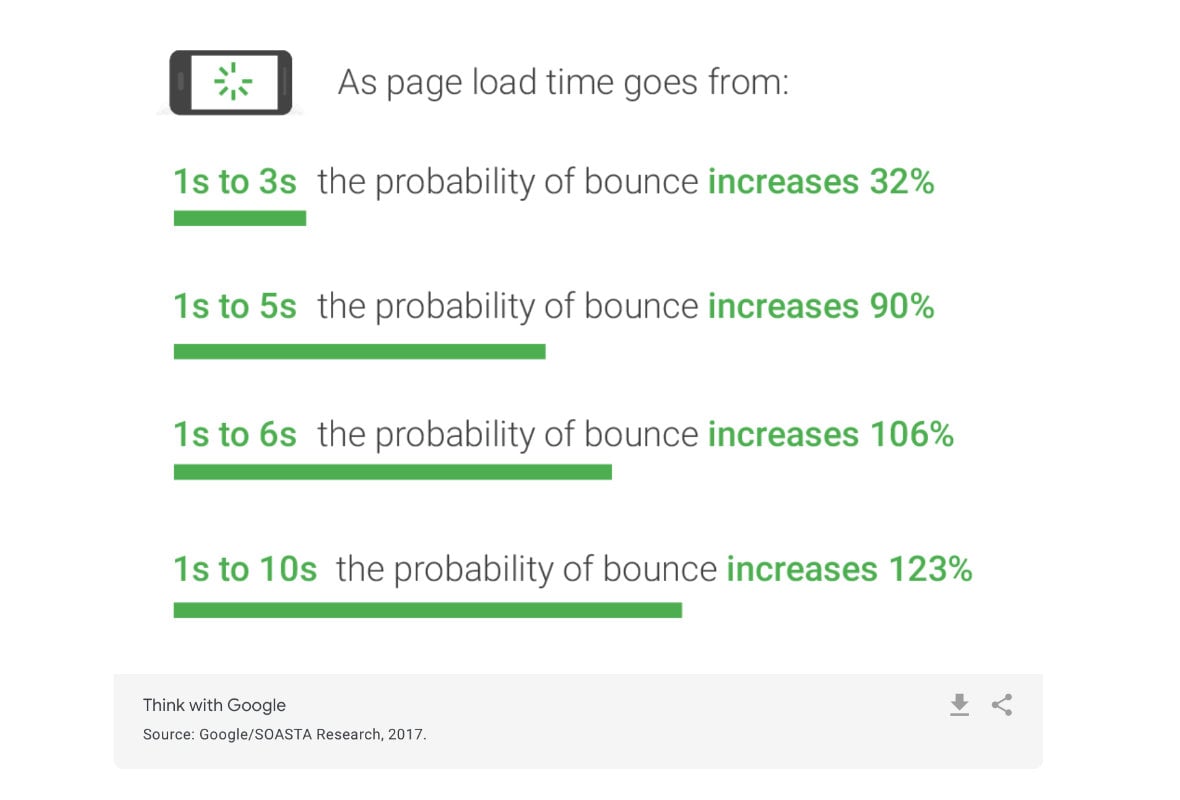Viewport: 1180px width, 800px height.
Task: Click "the probability of bounce" in 1s to 3s row
Action: click(x=508, y=182)
